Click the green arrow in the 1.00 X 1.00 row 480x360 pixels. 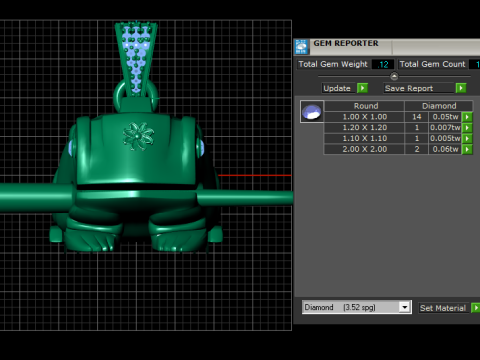click(x=467, y=117)
